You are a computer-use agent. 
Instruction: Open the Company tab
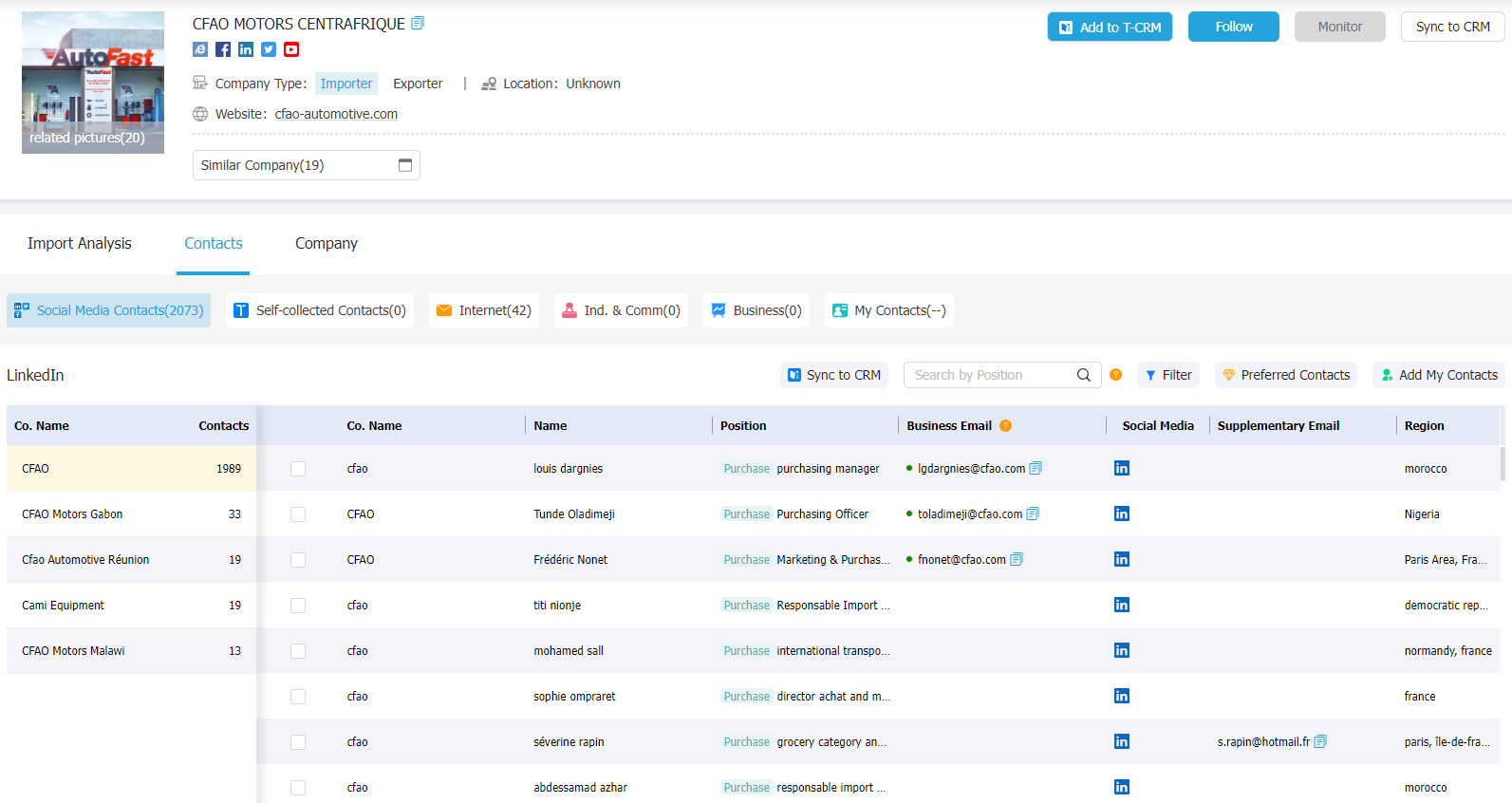327,243
